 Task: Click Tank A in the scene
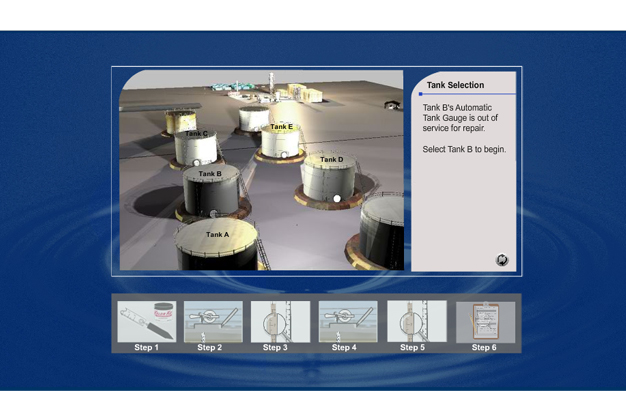pyautogui.click(x=216, y=246)
